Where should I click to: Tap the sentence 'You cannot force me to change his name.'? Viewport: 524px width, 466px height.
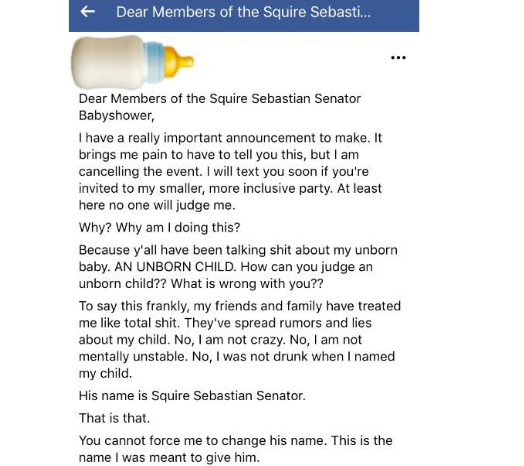click(x=203, y=441)
